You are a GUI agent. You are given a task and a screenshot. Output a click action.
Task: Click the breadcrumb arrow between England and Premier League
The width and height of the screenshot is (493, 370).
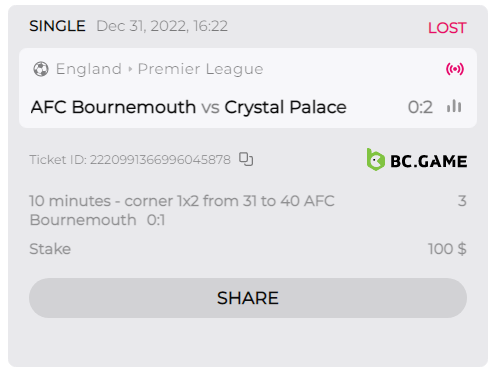point(130,69)
